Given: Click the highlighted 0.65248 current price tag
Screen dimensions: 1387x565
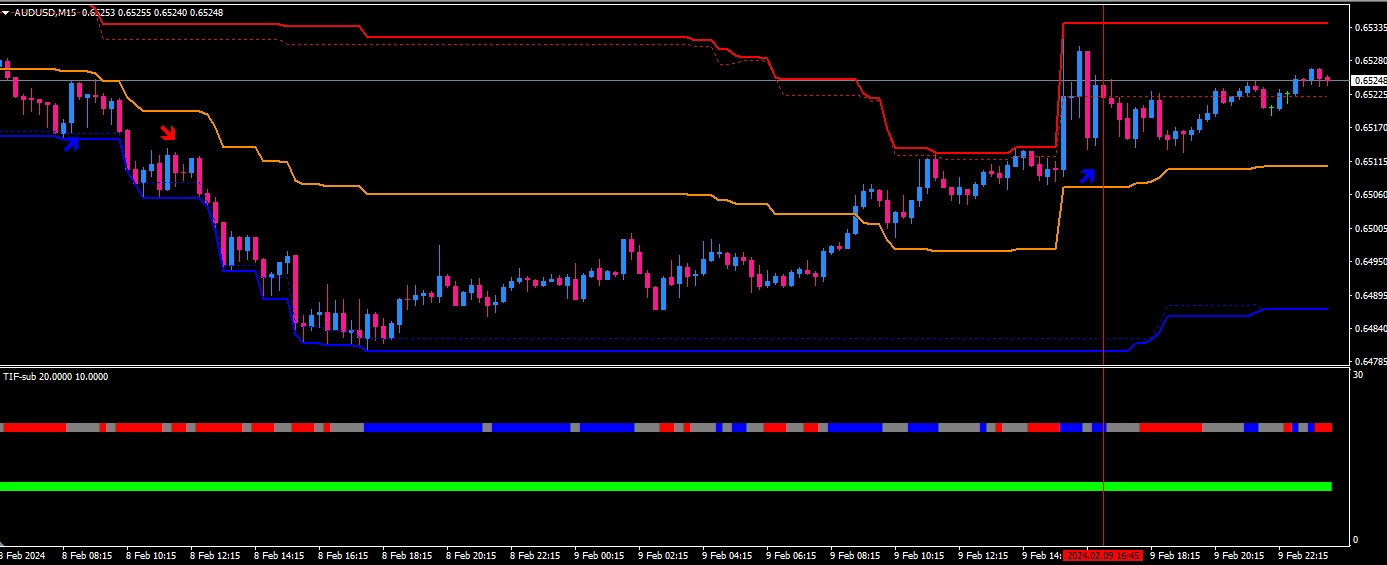Looking at the screenshot, I should pyautogui.click(x=1369, y=80).
